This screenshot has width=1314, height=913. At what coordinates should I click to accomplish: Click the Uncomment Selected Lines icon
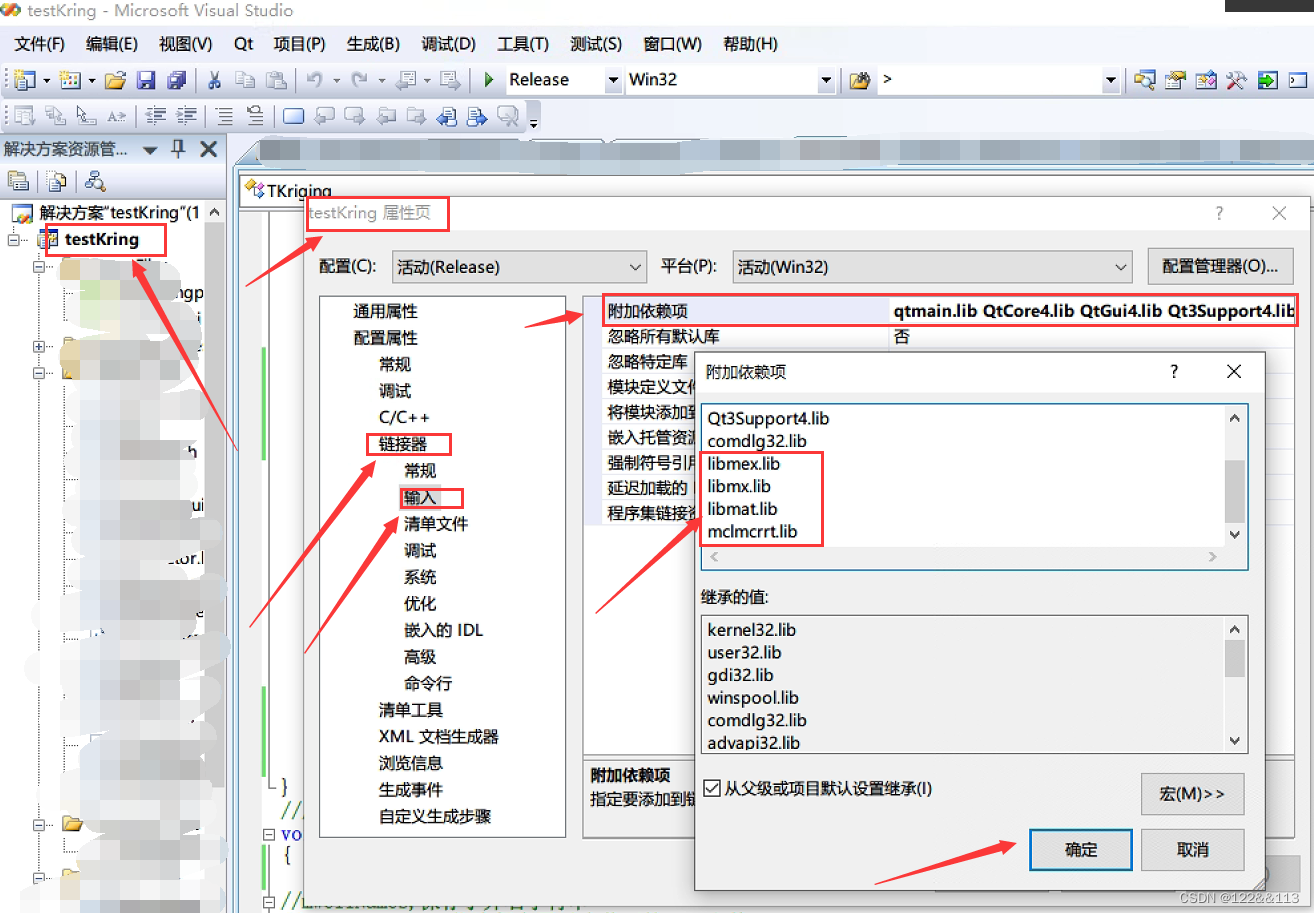pyautogui.click(x=255, y=116)
